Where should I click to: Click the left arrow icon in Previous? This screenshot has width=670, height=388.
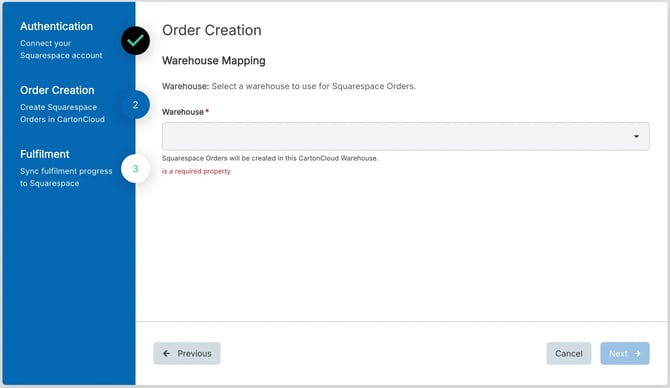pyautogui.click(x=167, y=353)
